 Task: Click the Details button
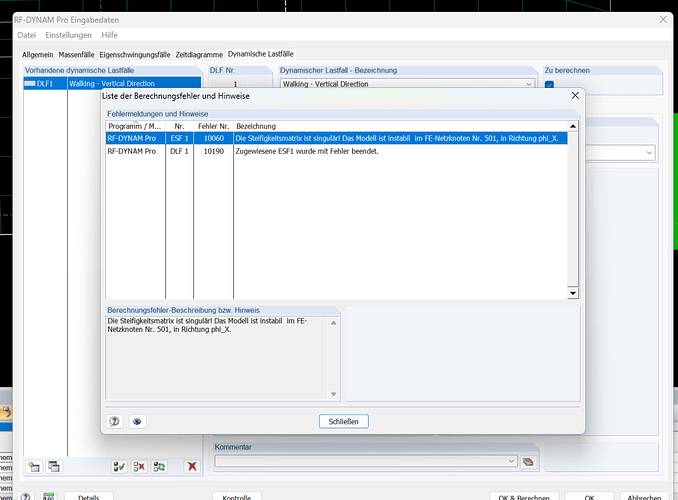(x=89, y=497)
